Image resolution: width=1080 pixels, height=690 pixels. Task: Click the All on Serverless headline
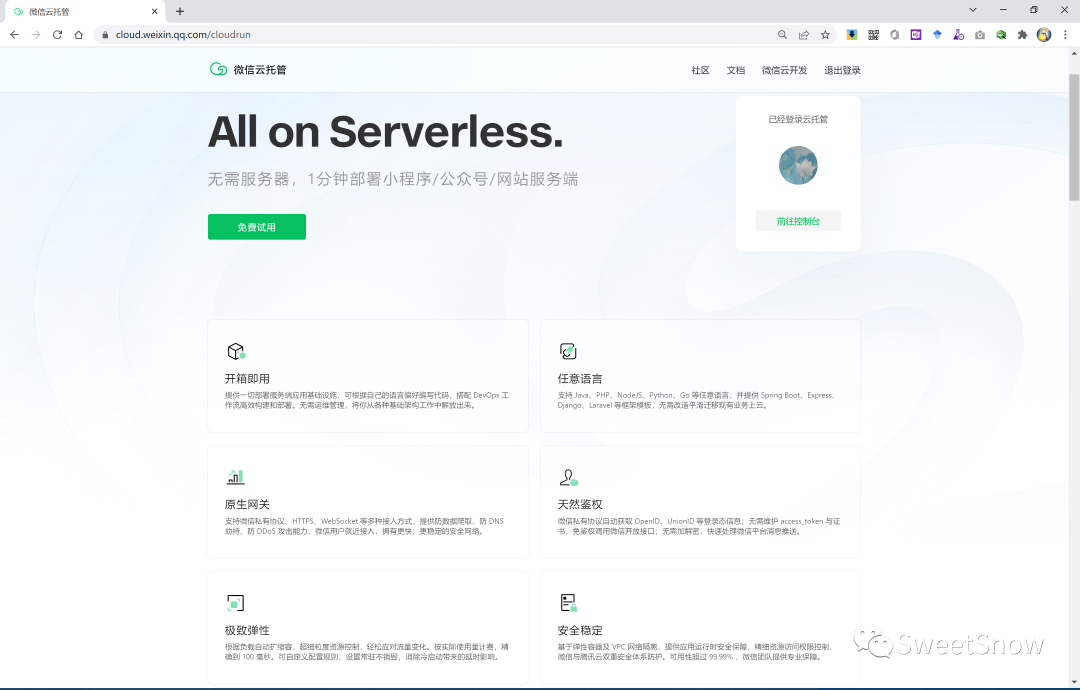tap(386, 132)
